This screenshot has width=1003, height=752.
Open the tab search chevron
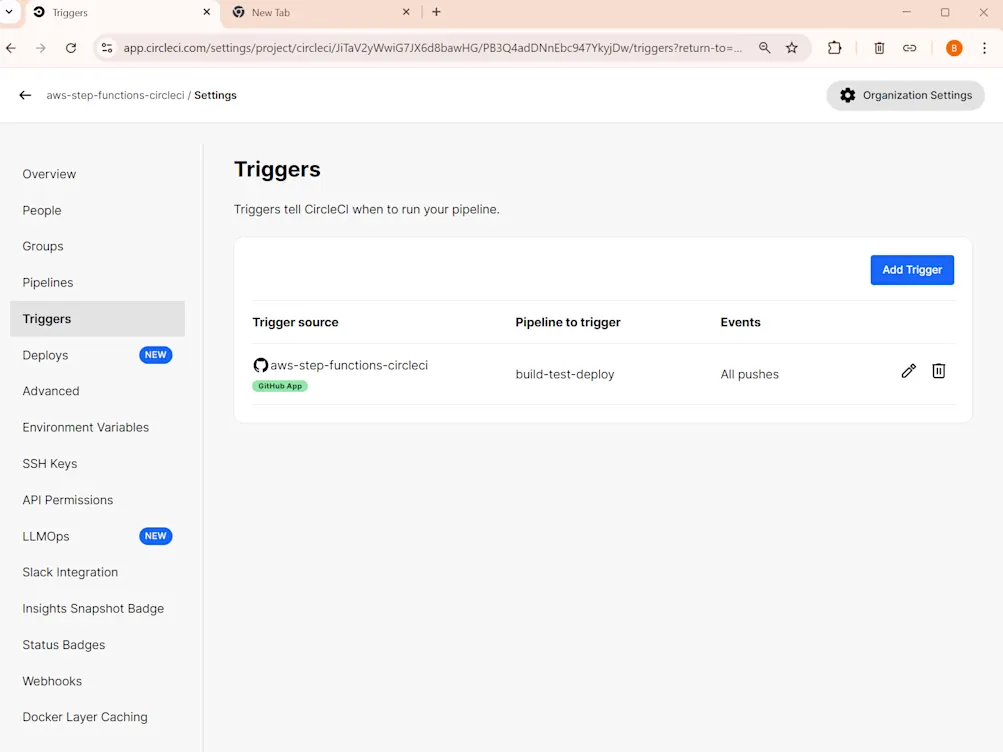click(x=9, y=12)
